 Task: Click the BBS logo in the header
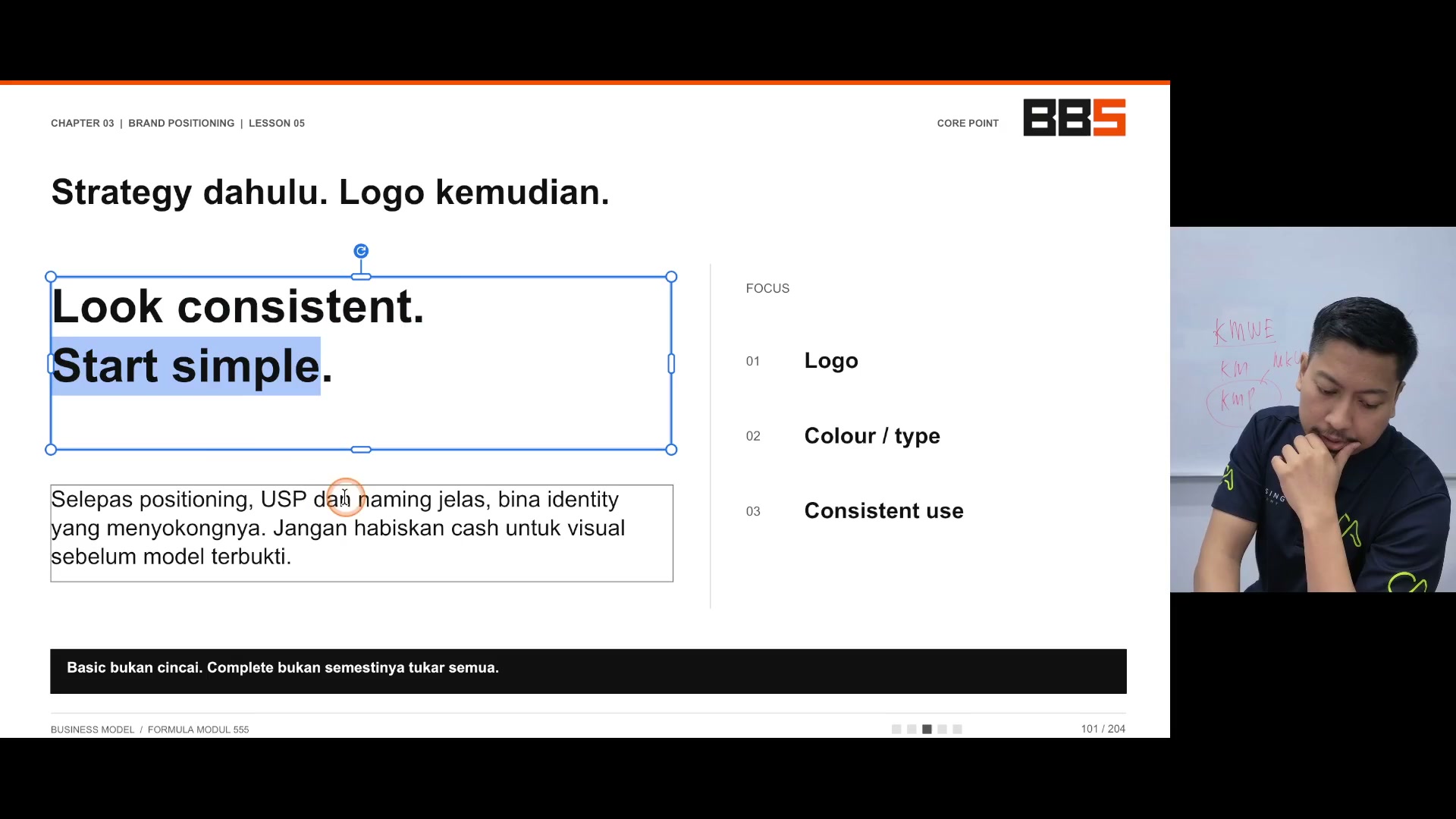(1074, 118)
